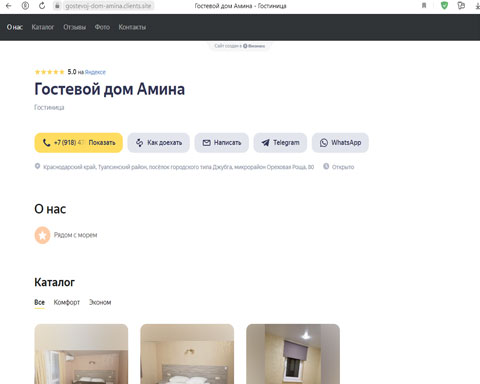Open the 'Контакты' navigation item
480x384 pixels.
click(132, 27)
